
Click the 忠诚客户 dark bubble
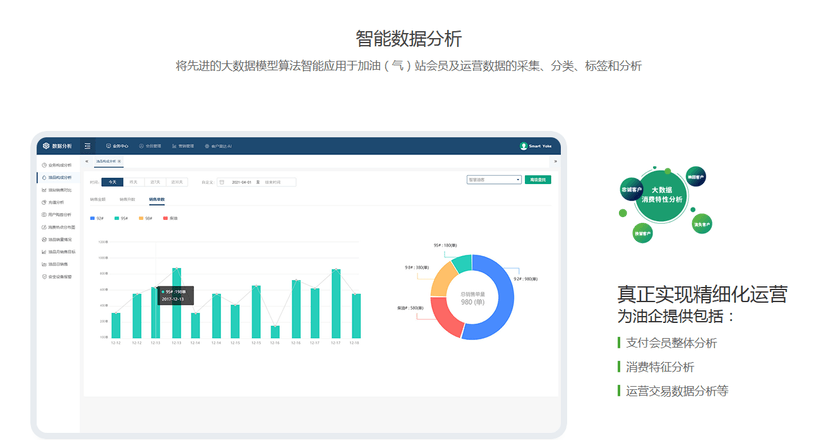click(632, 189)
